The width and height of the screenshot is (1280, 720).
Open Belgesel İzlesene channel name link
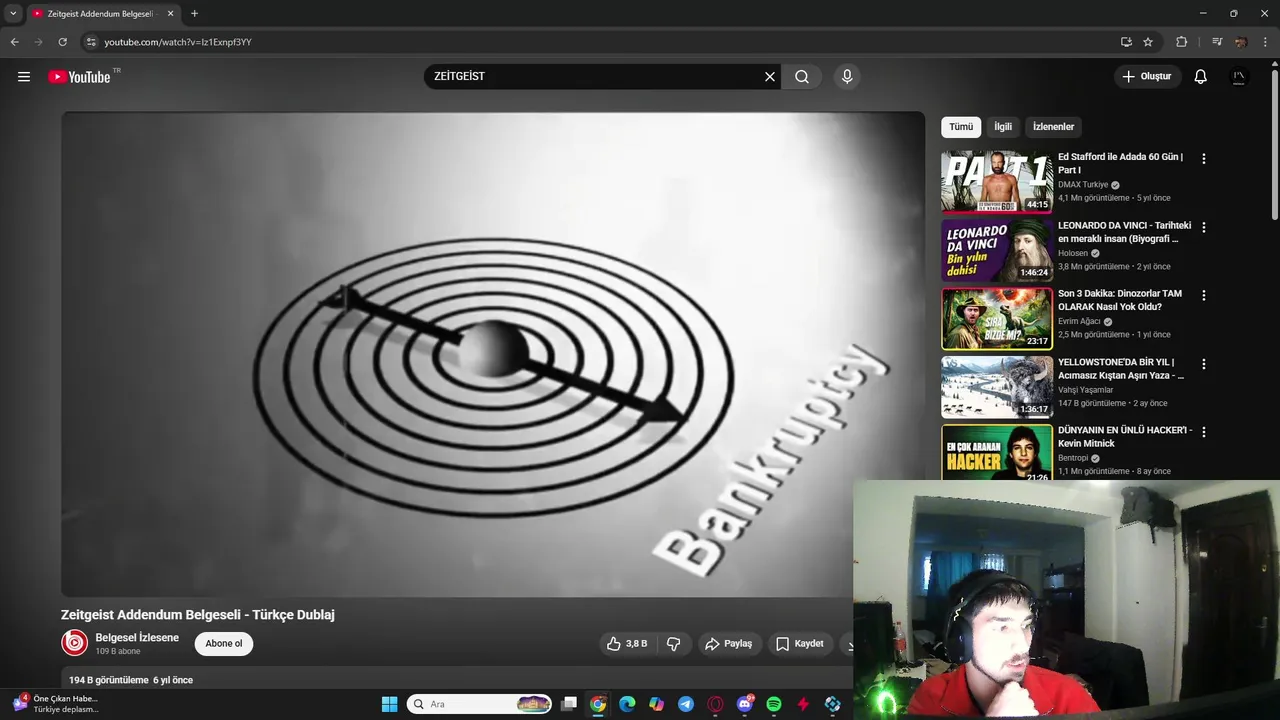click(137, 638)
